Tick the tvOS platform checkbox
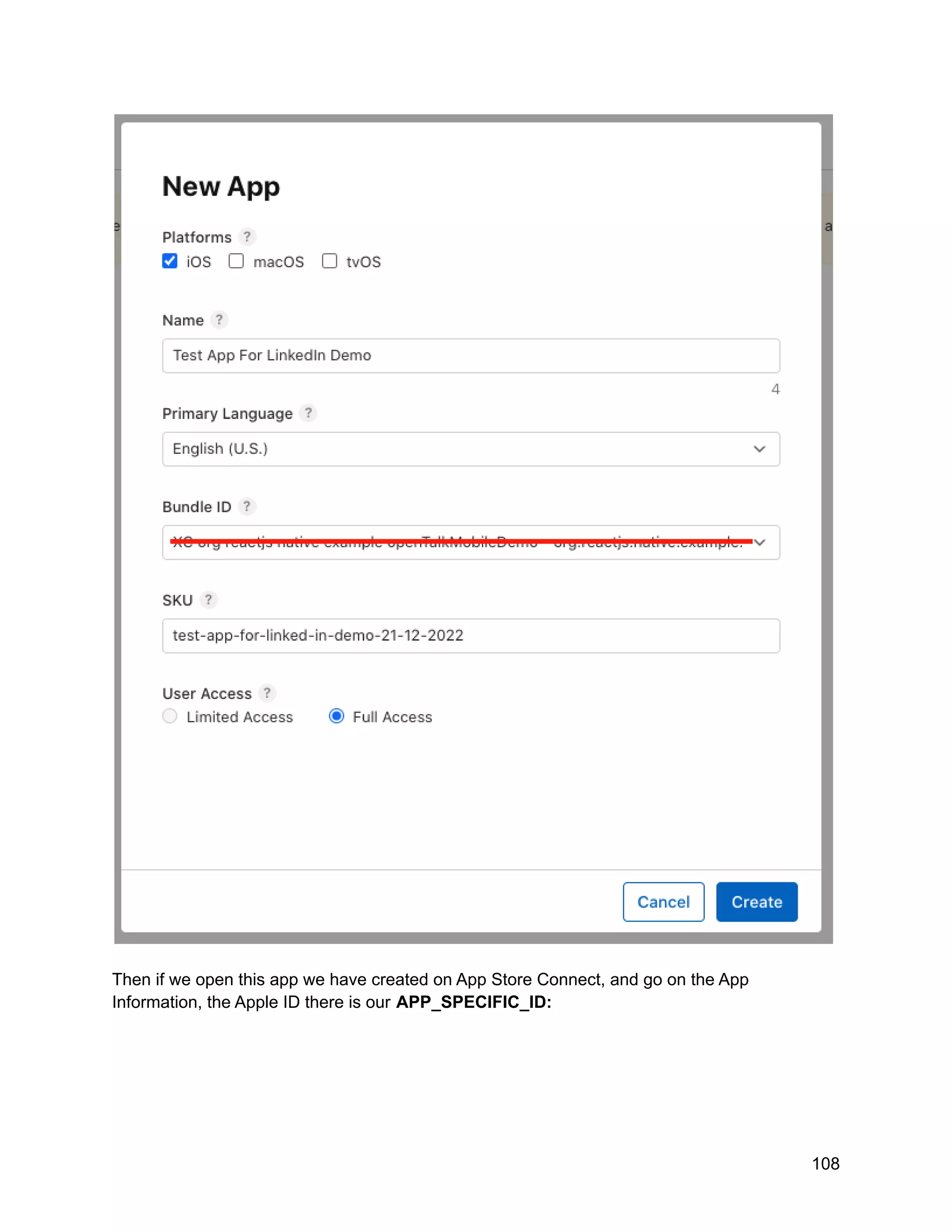952x1232 pixels. 330,261
